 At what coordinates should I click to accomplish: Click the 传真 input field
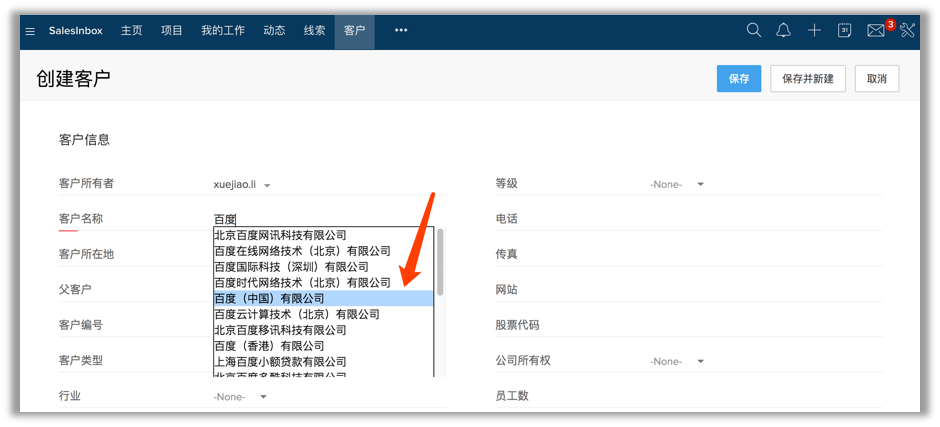coord(764,255)
